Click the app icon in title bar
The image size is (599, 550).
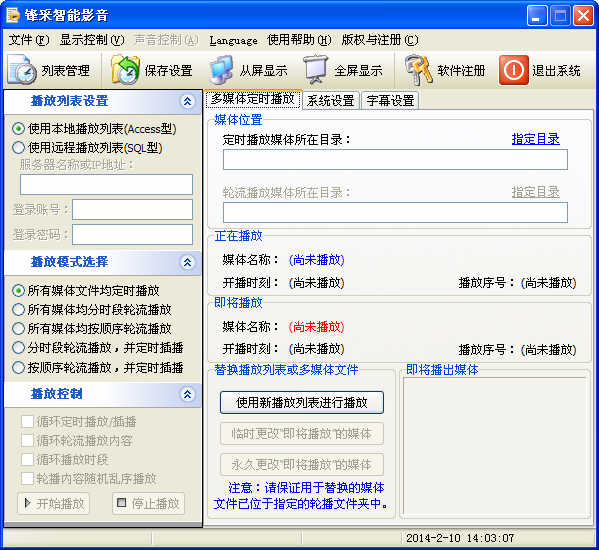[x=13, y=15]
